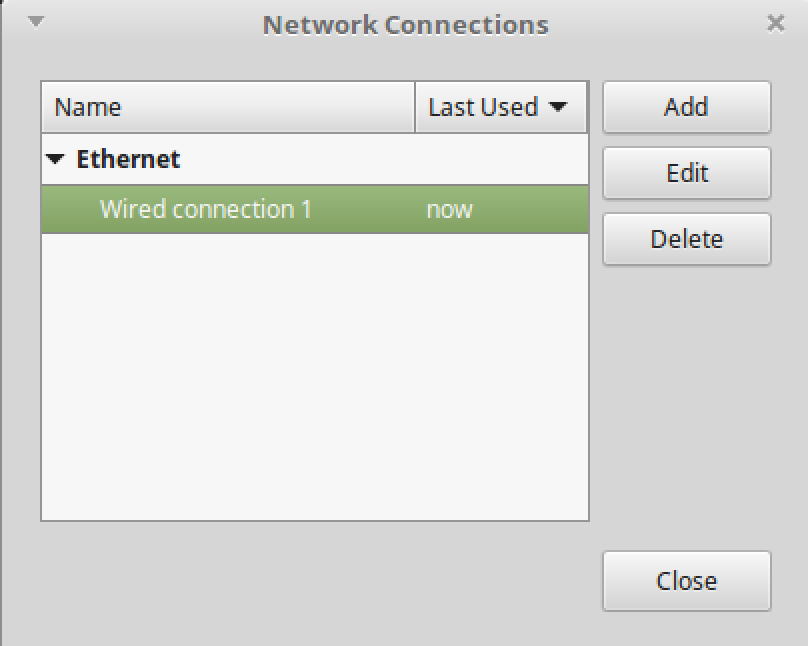
Task: Open the window menu arrow in title bar
Action: [36, 21]
